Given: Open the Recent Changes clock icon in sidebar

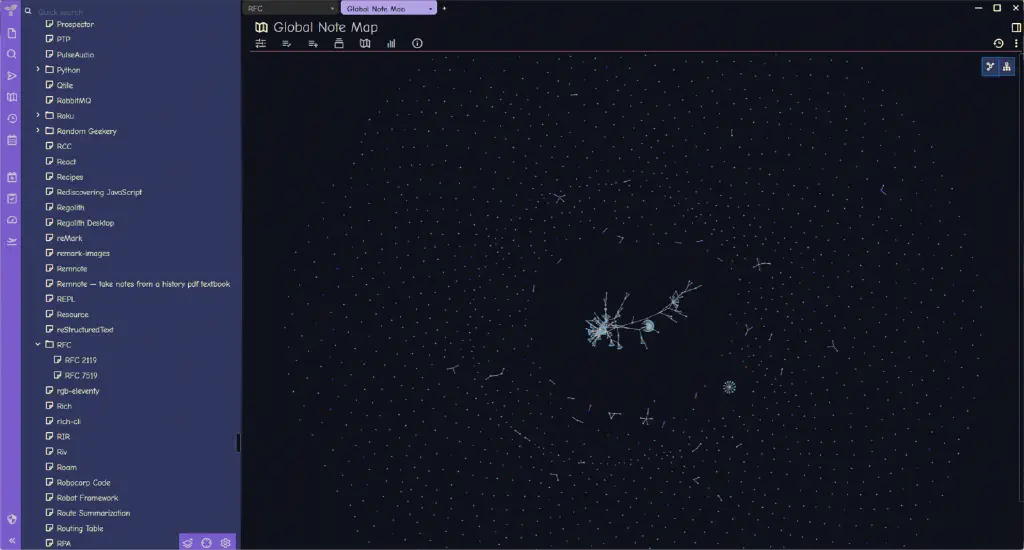Looking at the screenshot, I should click(x=12, y=119).
